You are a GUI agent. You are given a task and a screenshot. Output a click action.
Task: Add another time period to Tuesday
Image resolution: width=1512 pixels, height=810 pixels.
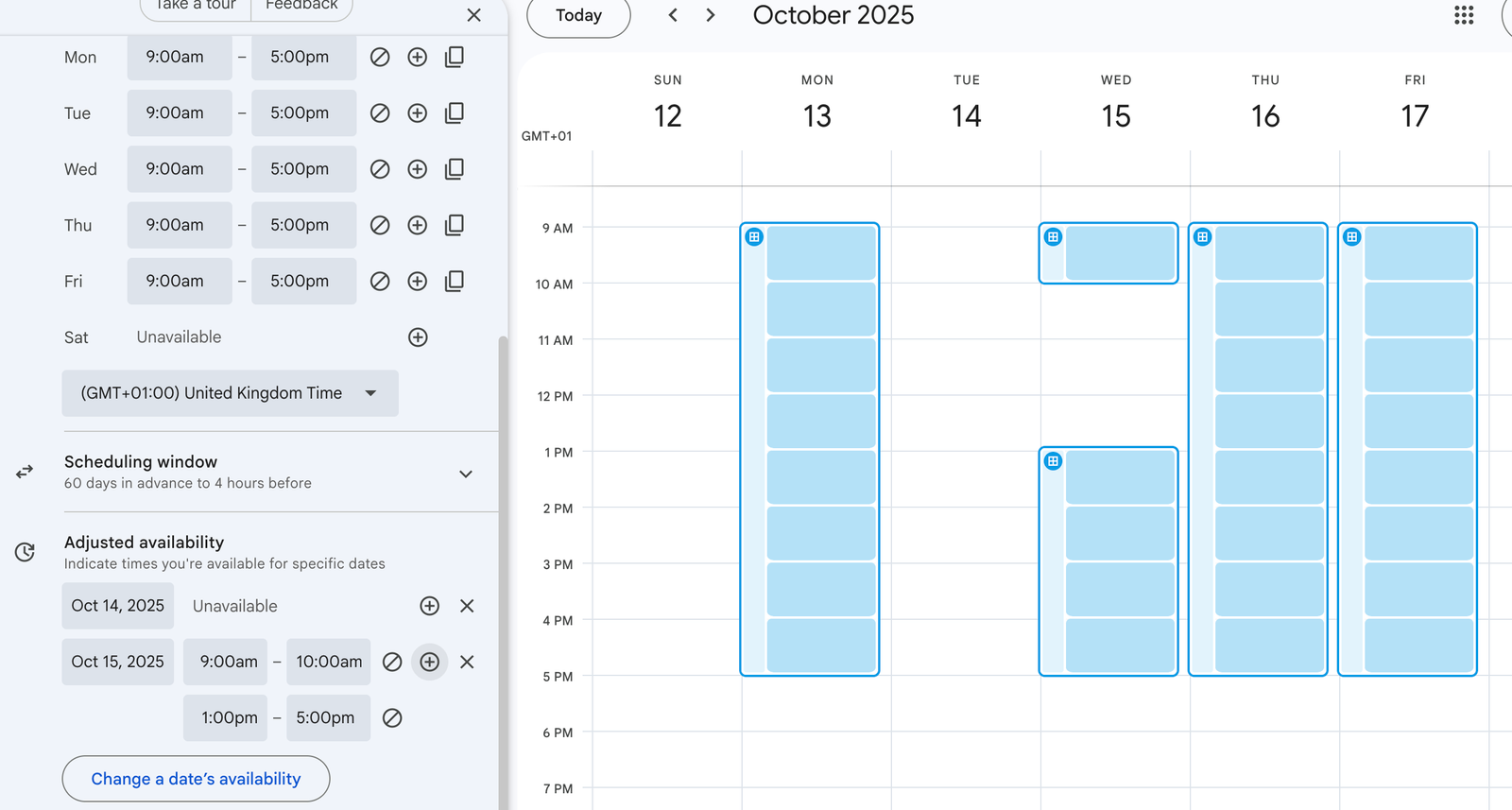pyautogui.click(x=417, y=113)
